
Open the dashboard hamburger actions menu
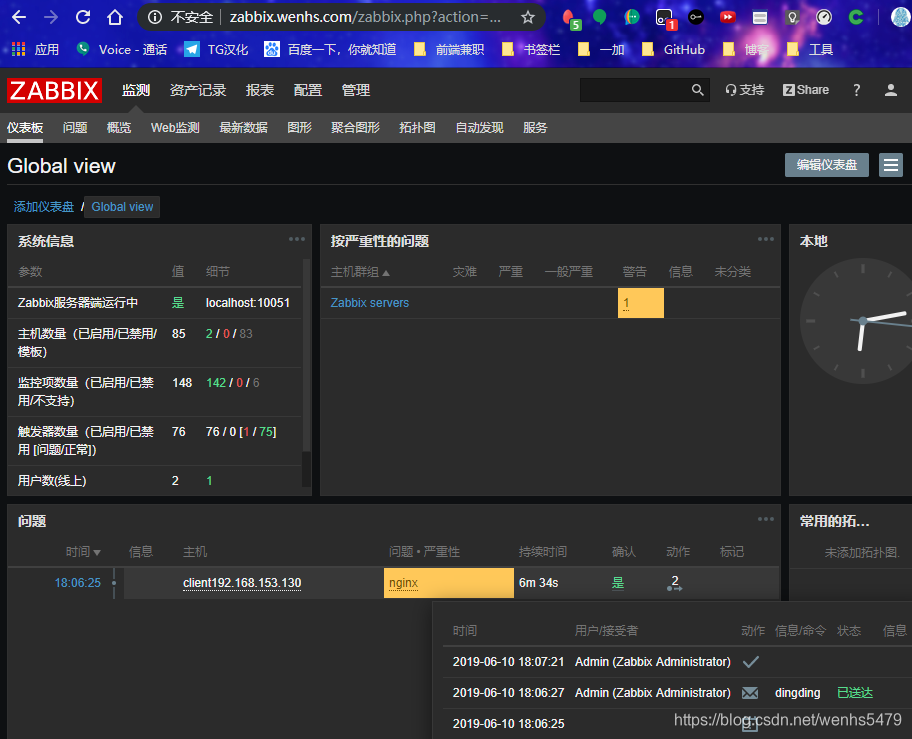890,165
